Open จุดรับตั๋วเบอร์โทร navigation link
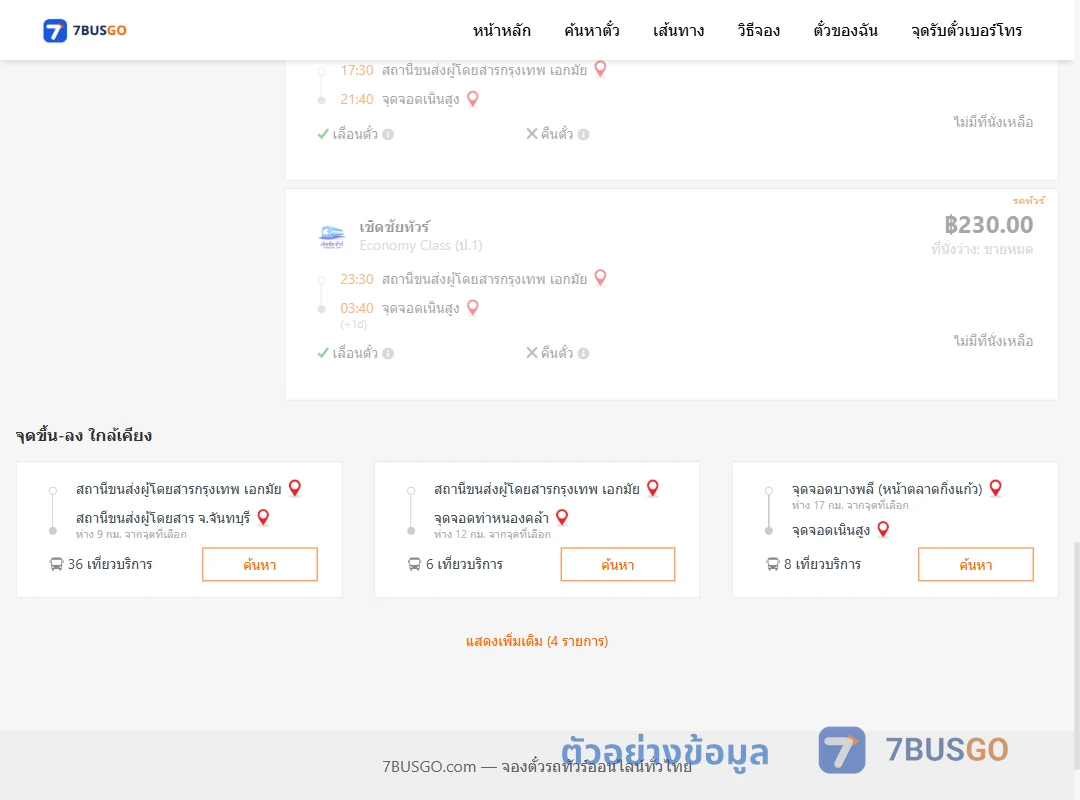This screenshot has width=1080, height=800. 966,30
